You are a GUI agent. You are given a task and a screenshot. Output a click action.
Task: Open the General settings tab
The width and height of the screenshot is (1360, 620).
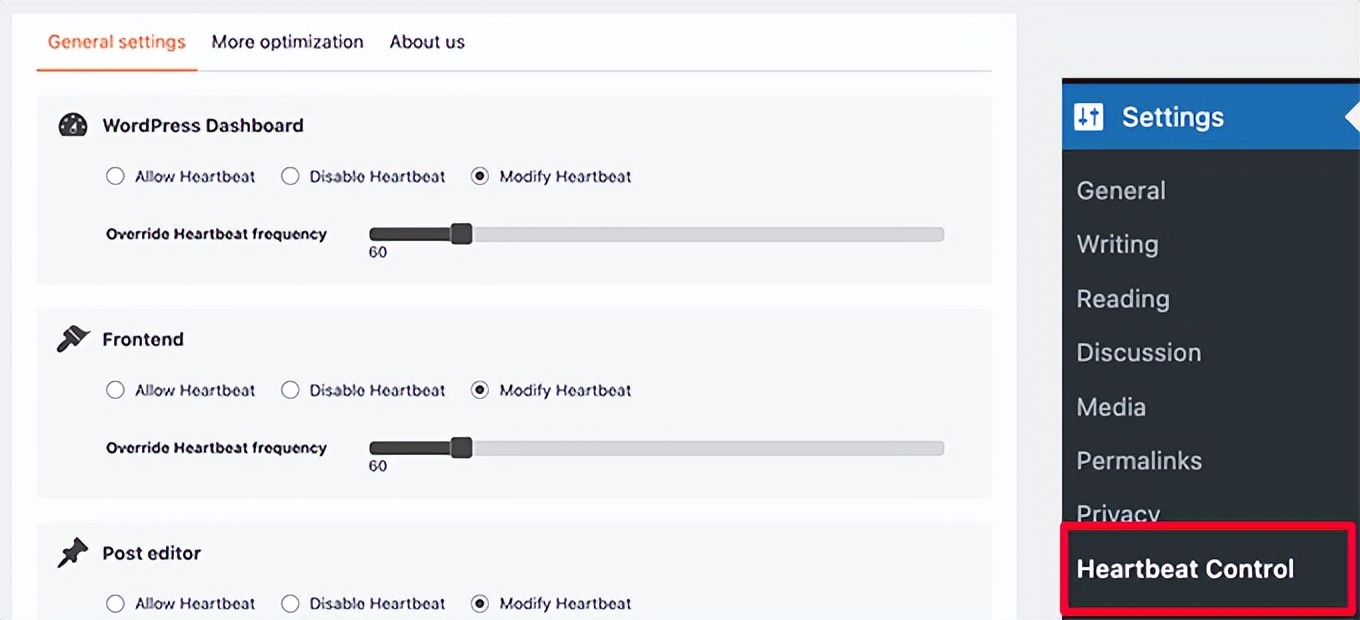(117, 42)
